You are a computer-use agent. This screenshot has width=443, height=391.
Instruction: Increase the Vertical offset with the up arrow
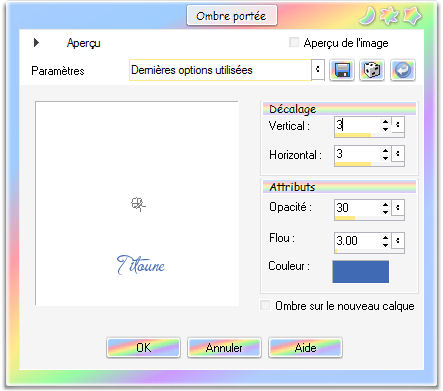click(x=385, y=122)
